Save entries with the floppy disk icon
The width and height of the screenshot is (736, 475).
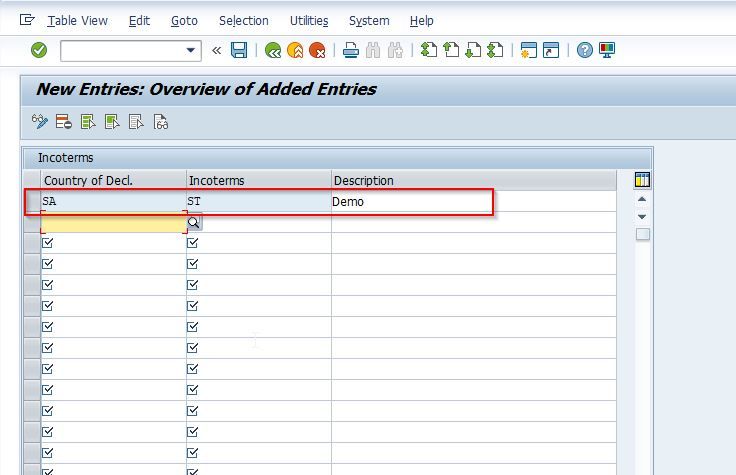pyautogui.click(x=239, y=50)
